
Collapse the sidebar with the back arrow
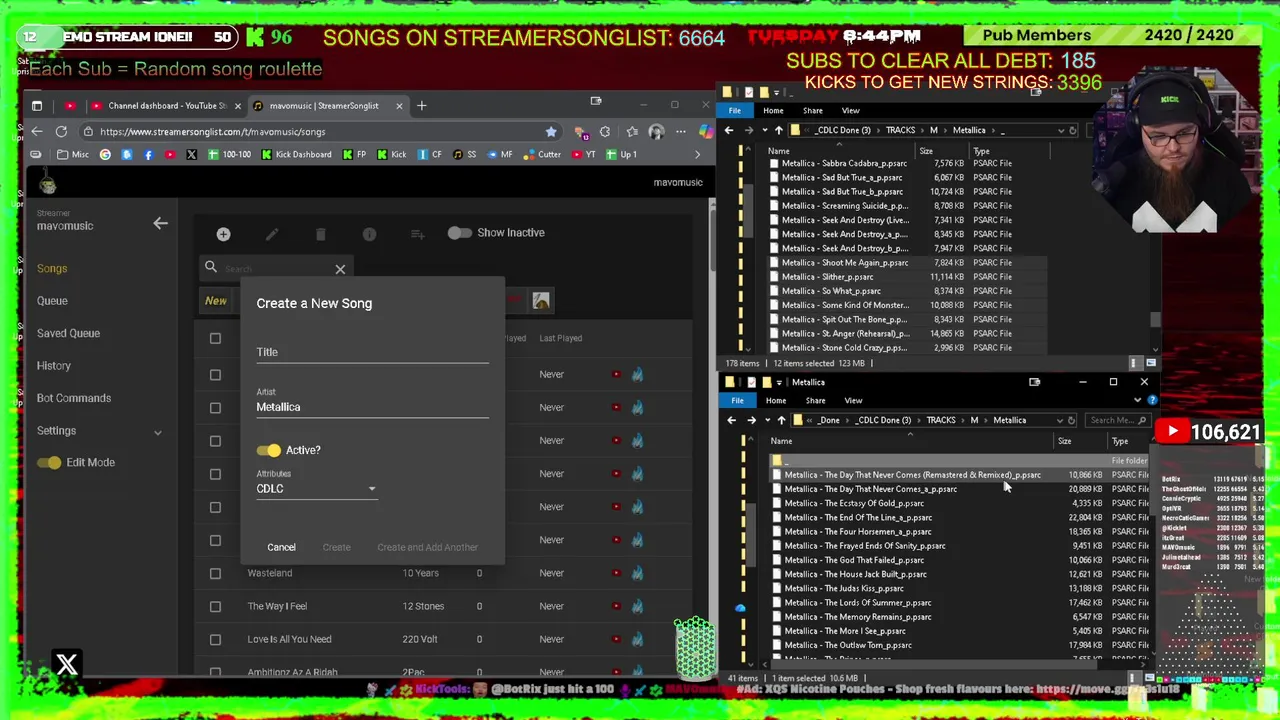[x=160, y=223]
